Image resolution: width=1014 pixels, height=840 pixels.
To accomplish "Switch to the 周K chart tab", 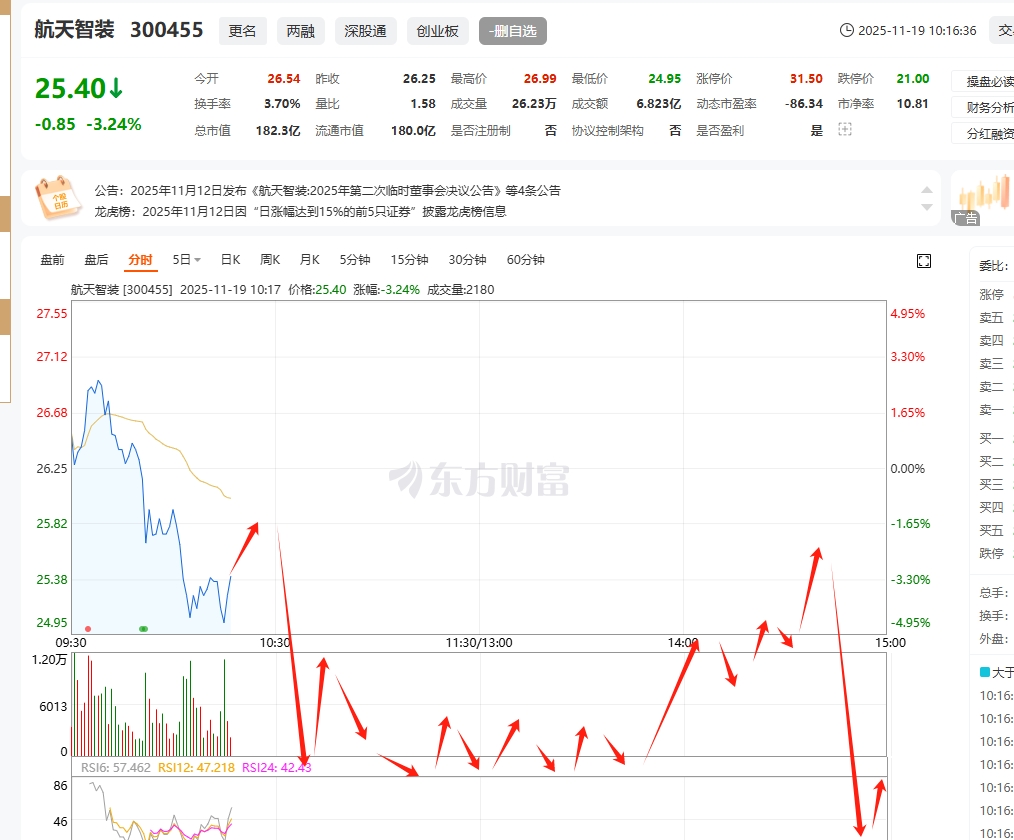I will [270, 259].
